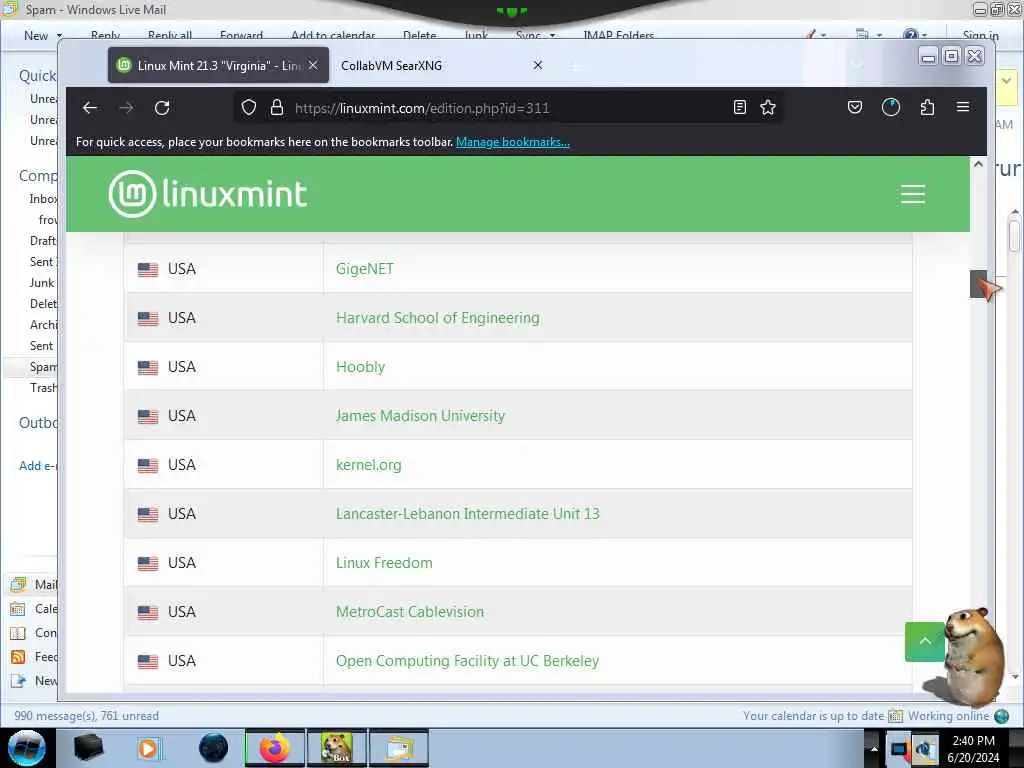Select Junk folder in Windows Live Mail
This screenshot has width=1024, height=768.
pos(42,283)
